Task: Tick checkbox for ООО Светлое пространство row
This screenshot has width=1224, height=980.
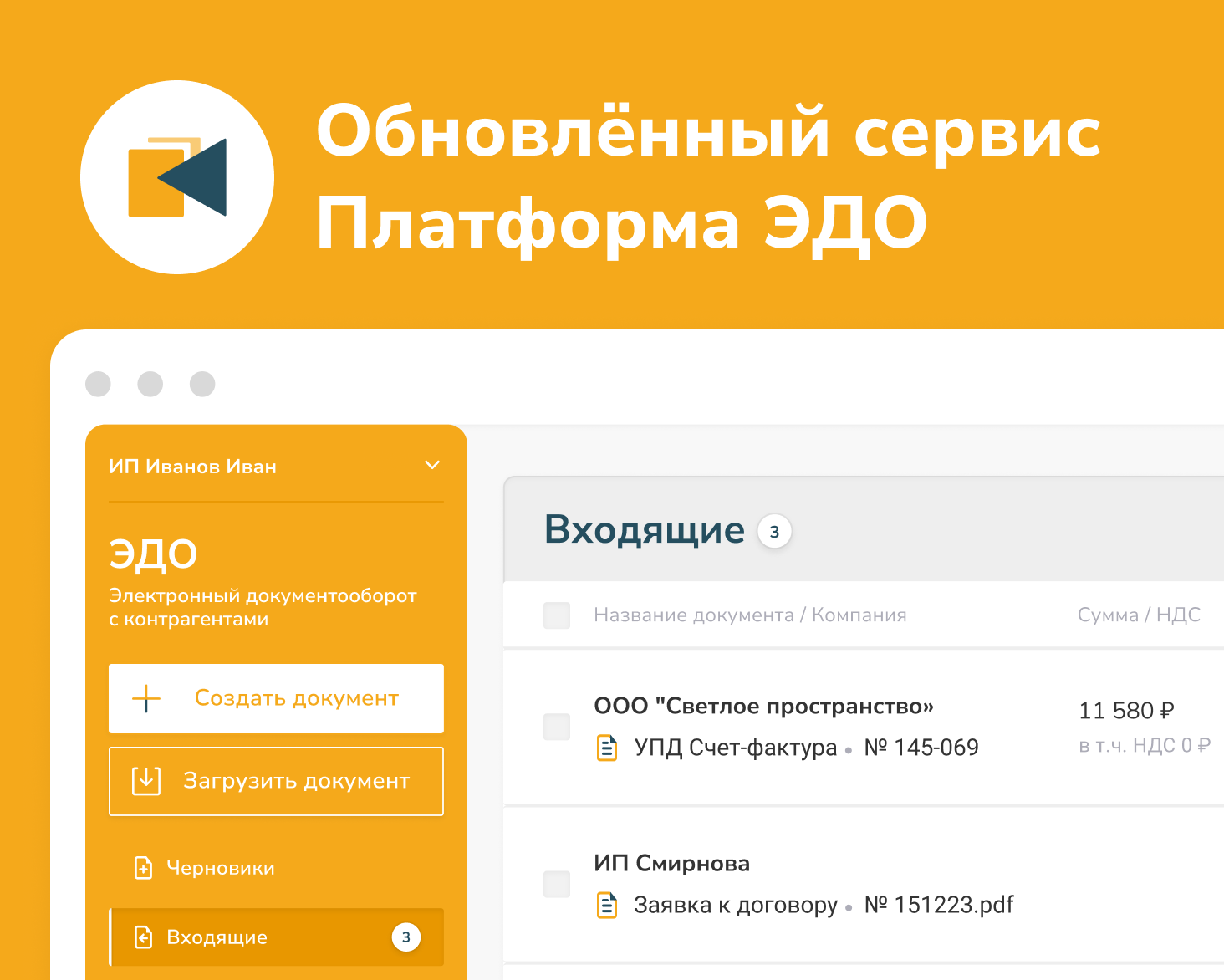Action: (x=557, y=727)
